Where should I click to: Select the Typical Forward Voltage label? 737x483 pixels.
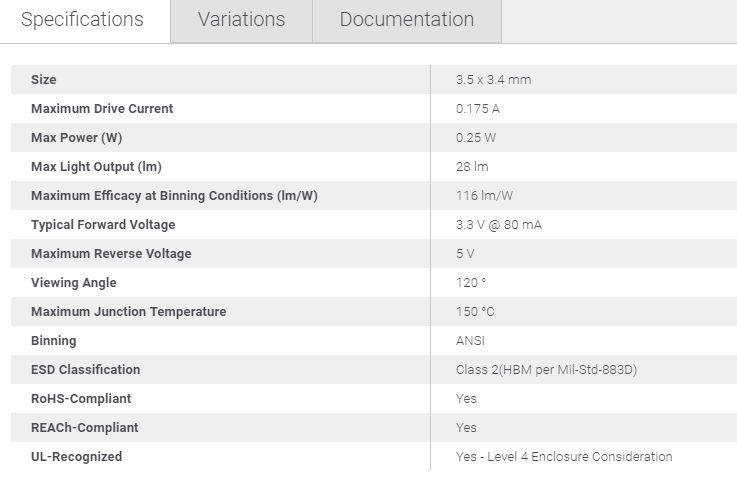[103, 225]
